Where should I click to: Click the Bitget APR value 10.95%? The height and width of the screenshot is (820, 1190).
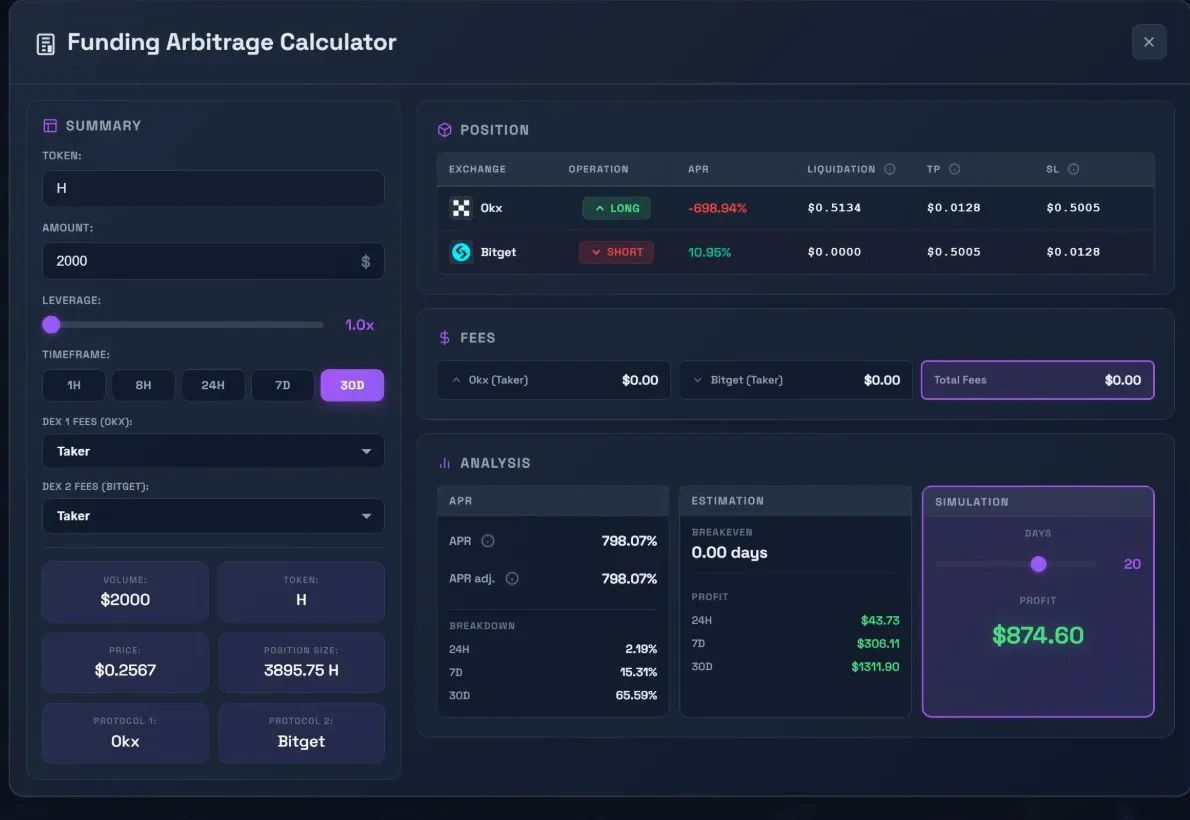tap(710, 252)
